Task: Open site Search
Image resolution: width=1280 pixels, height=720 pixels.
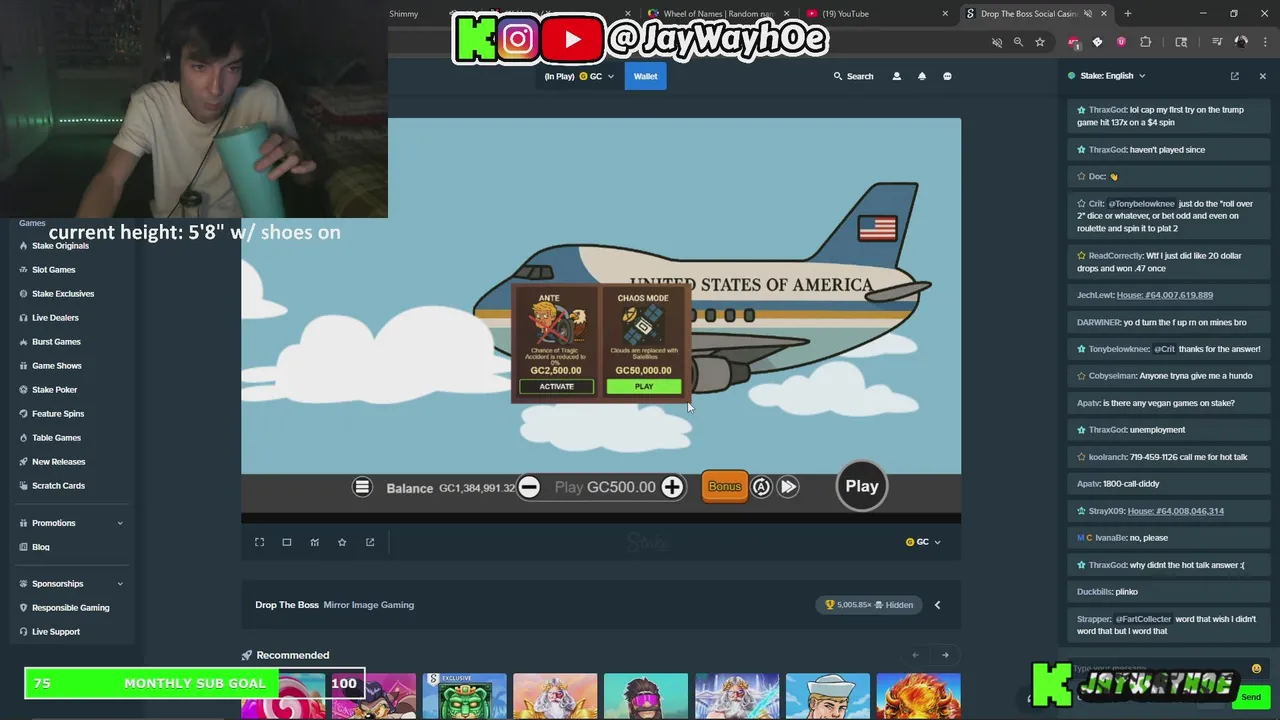Action: pos(853,76)
